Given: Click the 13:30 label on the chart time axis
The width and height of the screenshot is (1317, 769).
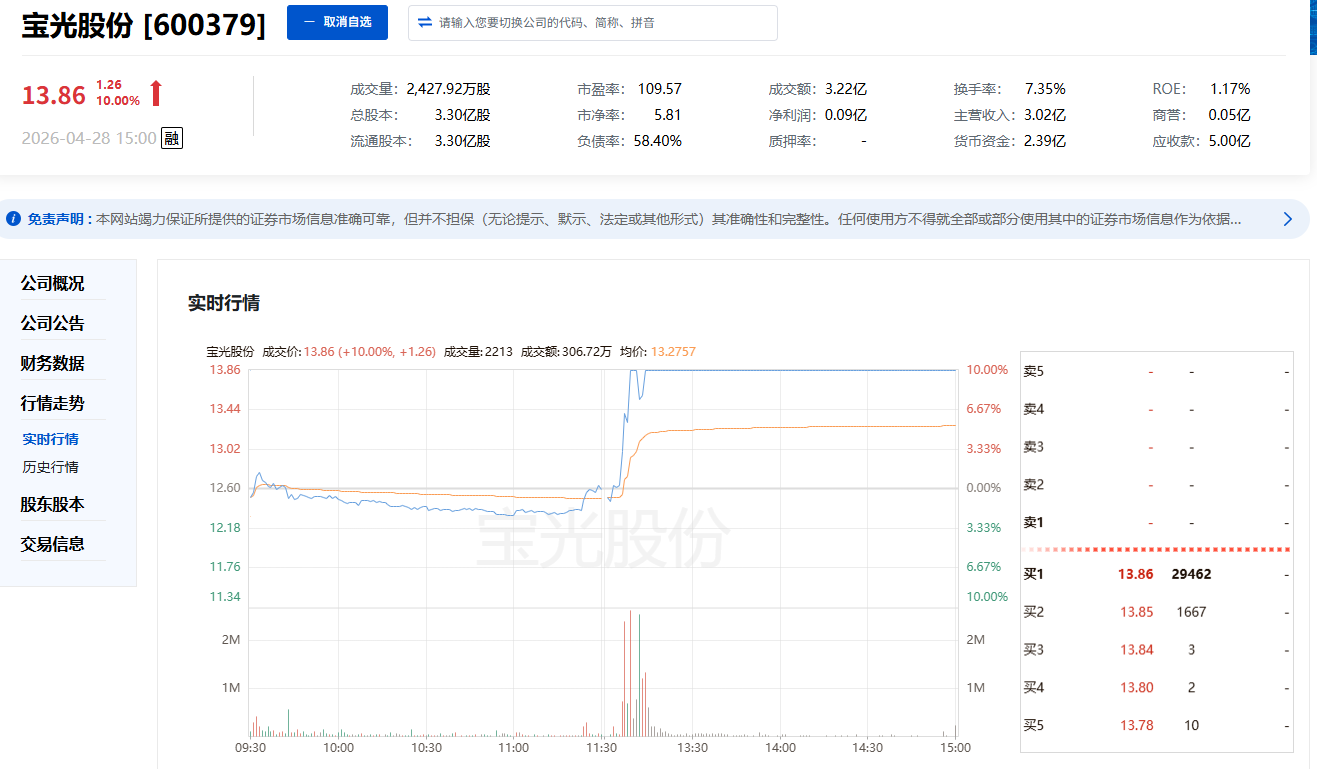Looking at the screenshot, I should 692,748.
